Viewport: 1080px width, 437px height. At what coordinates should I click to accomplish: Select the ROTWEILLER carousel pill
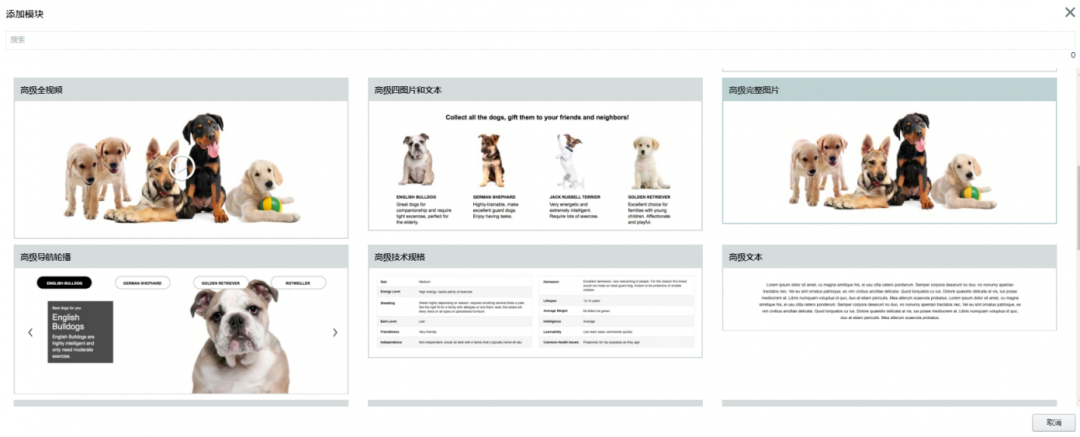[298, 283]
